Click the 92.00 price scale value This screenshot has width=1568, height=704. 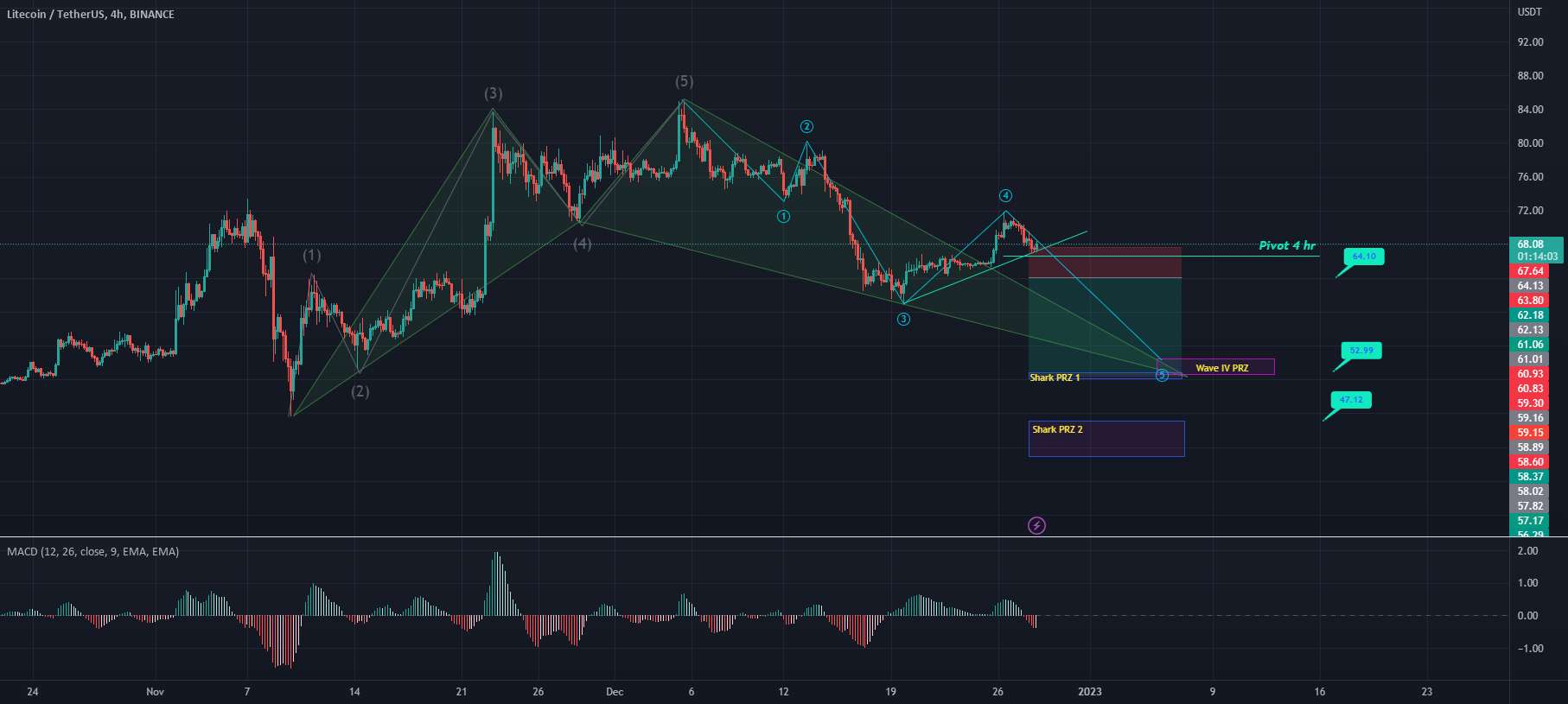1530,42
